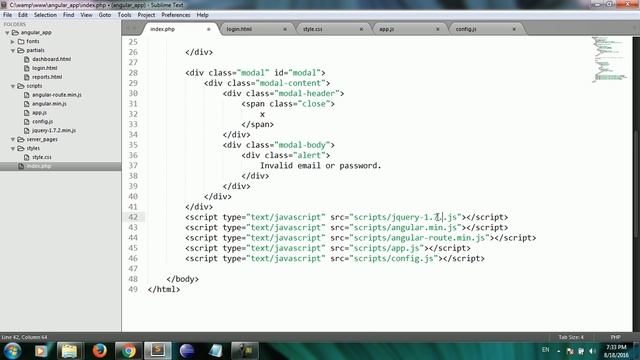
Task: Select the index.php tab
Action: tap(179, 29)
